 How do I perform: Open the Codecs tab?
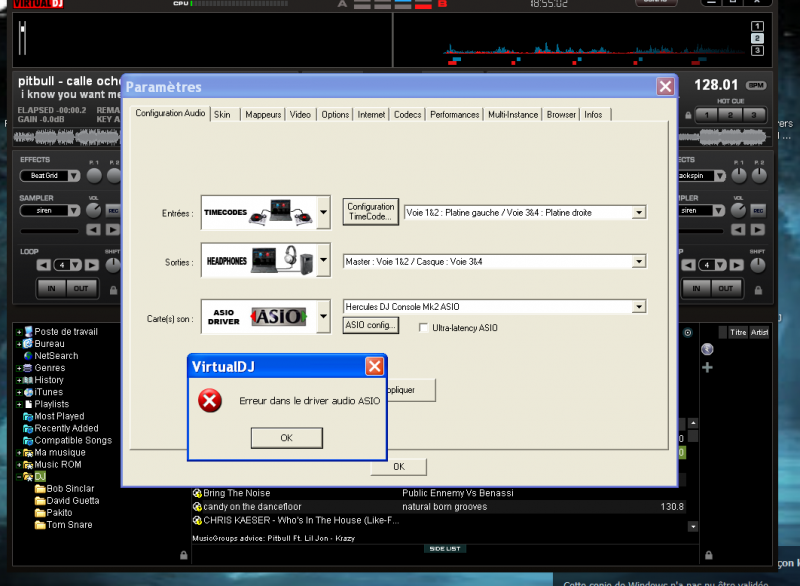407,115
